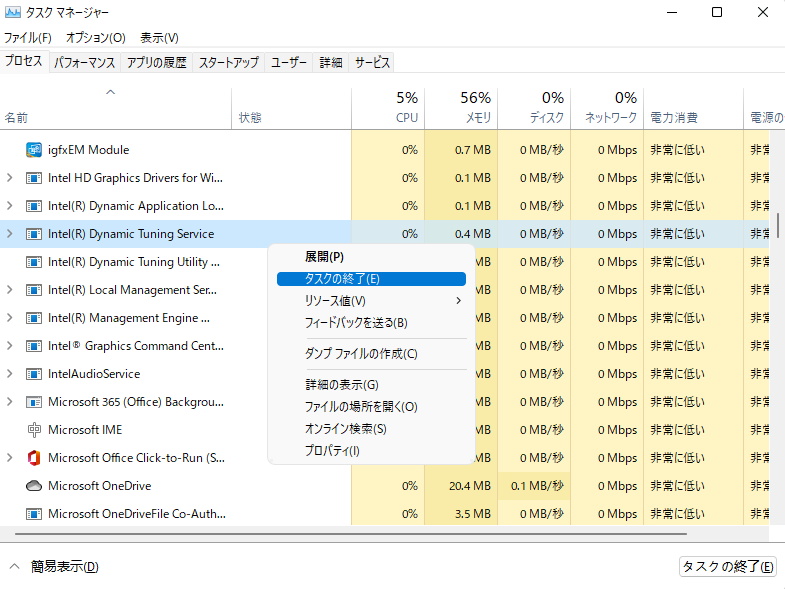Switch to the スタートアップ tab
This screenshot has width=785, height=589.
click(228, 63)
